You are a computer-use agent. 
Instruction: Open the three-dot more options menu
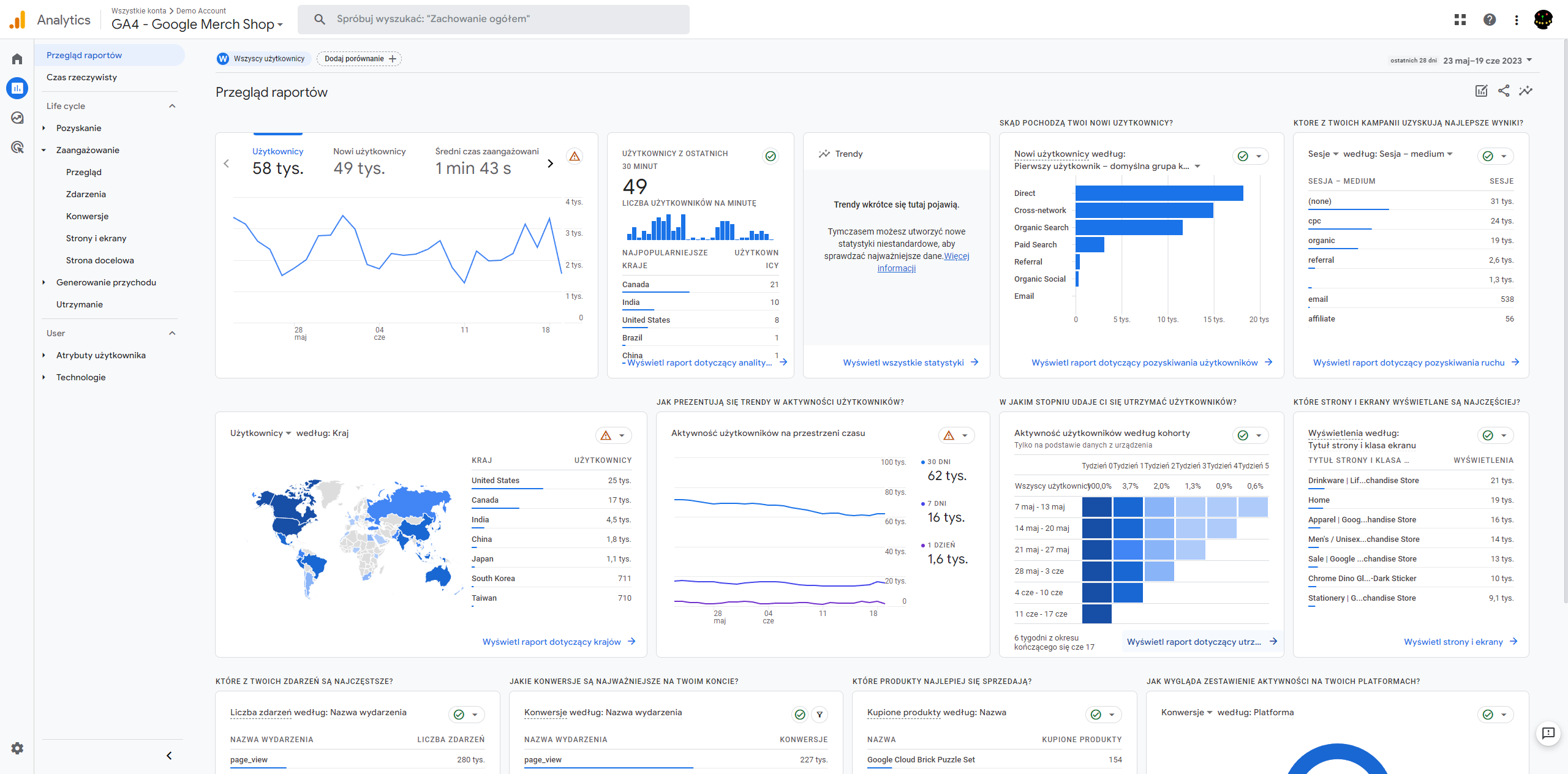tap(1517, 20)
